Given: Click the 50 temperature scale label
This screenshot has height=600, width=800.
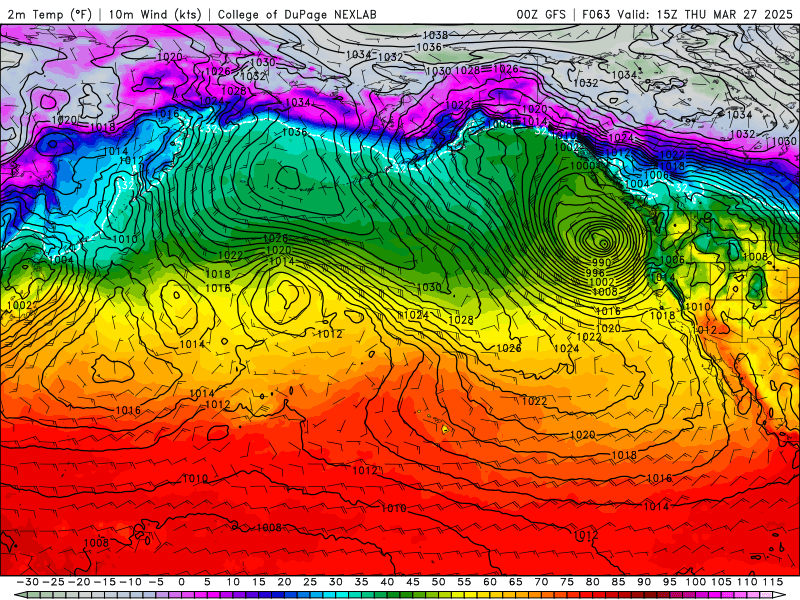Looking at the screenshot, I should (x=438, y=582).
